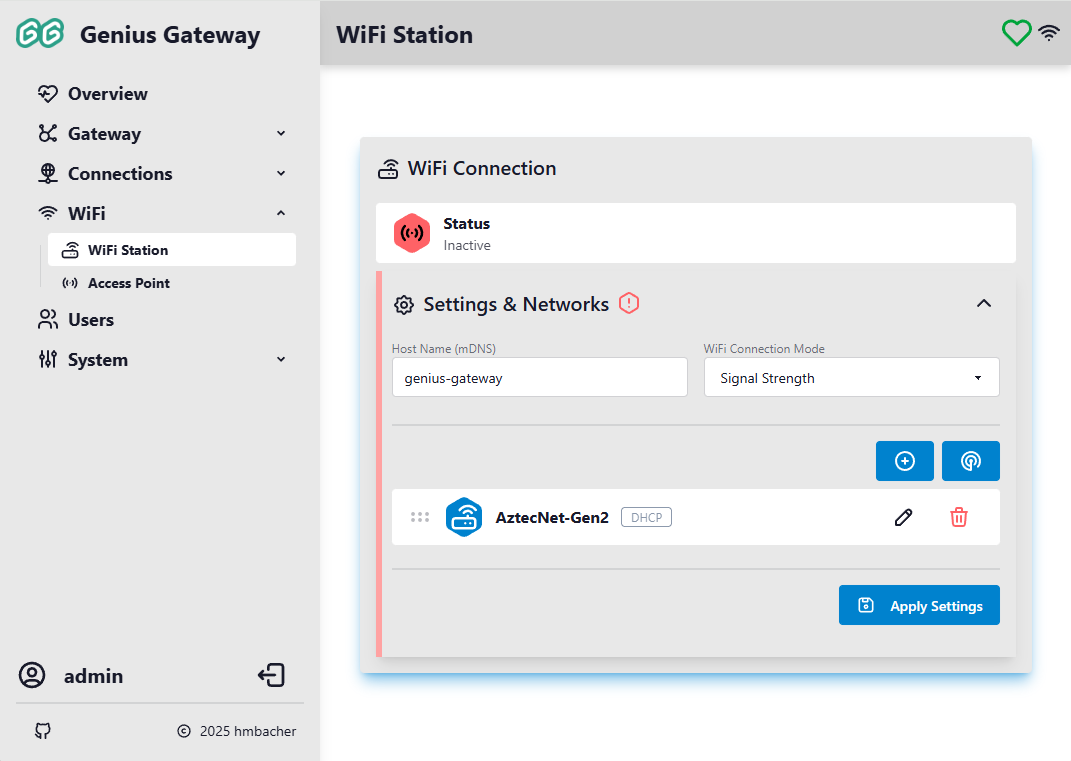Go to the Overview page
Viewport: 1071px width, 761px height.
pyautogui.click(x=107, y=94)
